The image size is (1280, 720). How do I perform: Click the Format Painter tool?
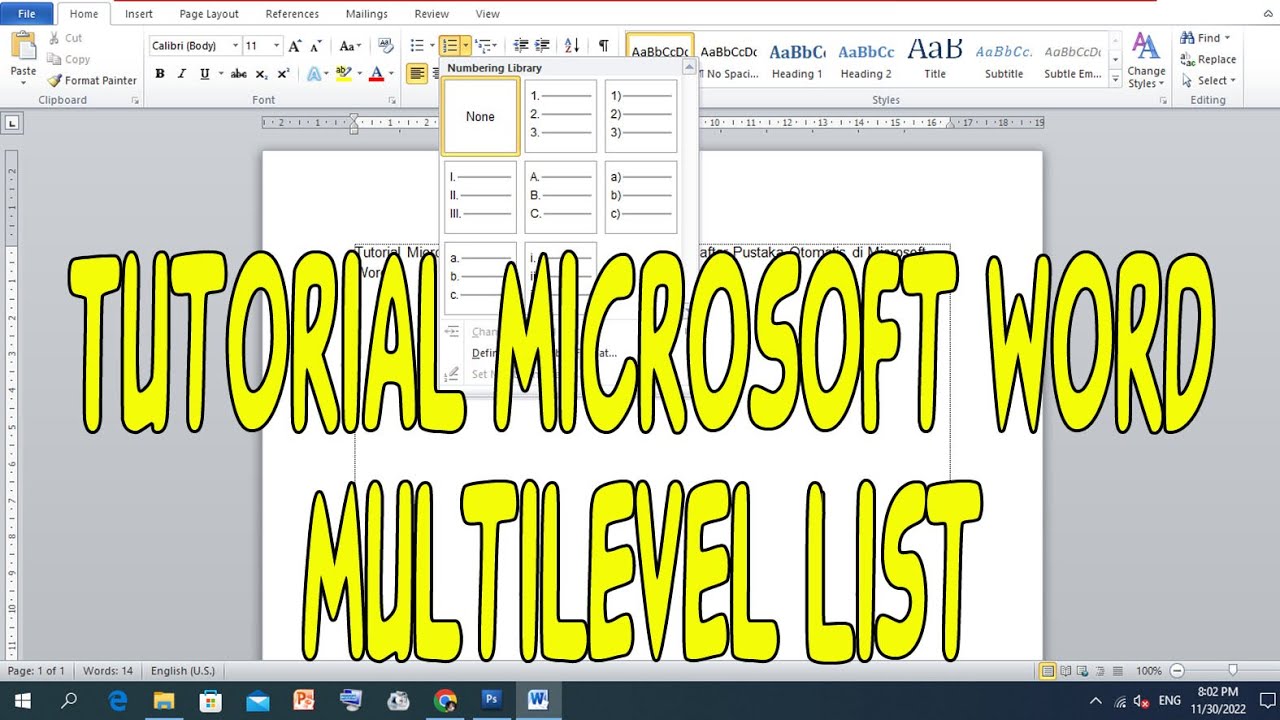tap(92, 80)
